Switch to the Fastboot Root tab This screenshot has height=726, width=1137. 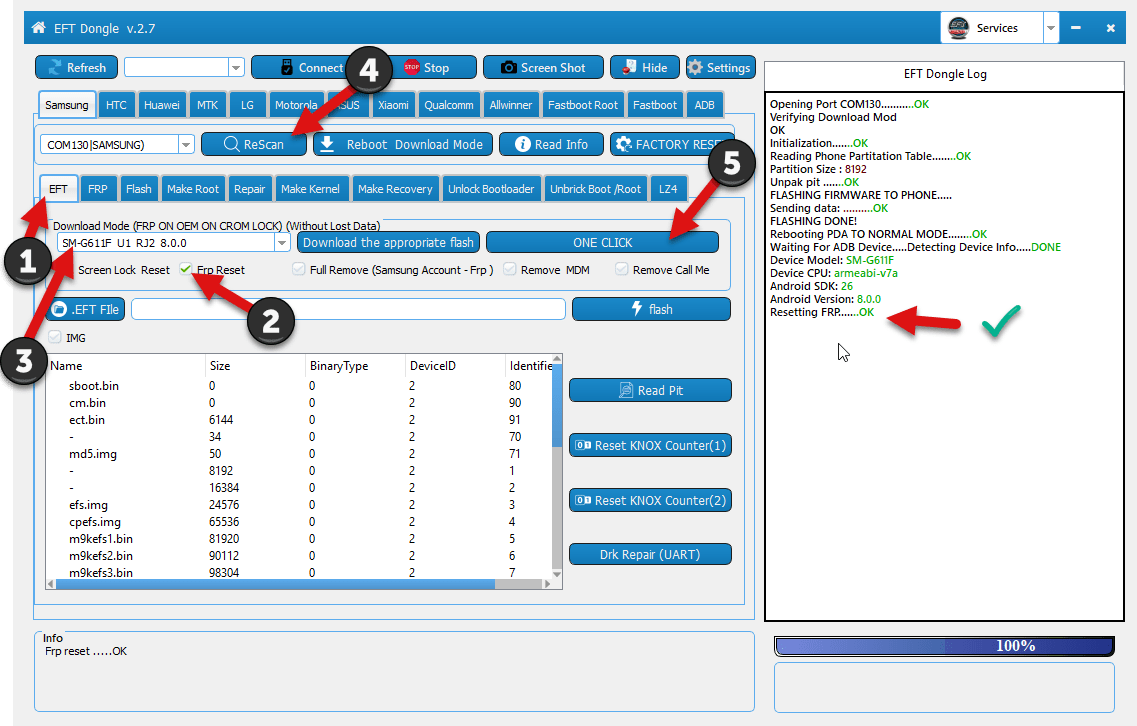pos(583,104)
